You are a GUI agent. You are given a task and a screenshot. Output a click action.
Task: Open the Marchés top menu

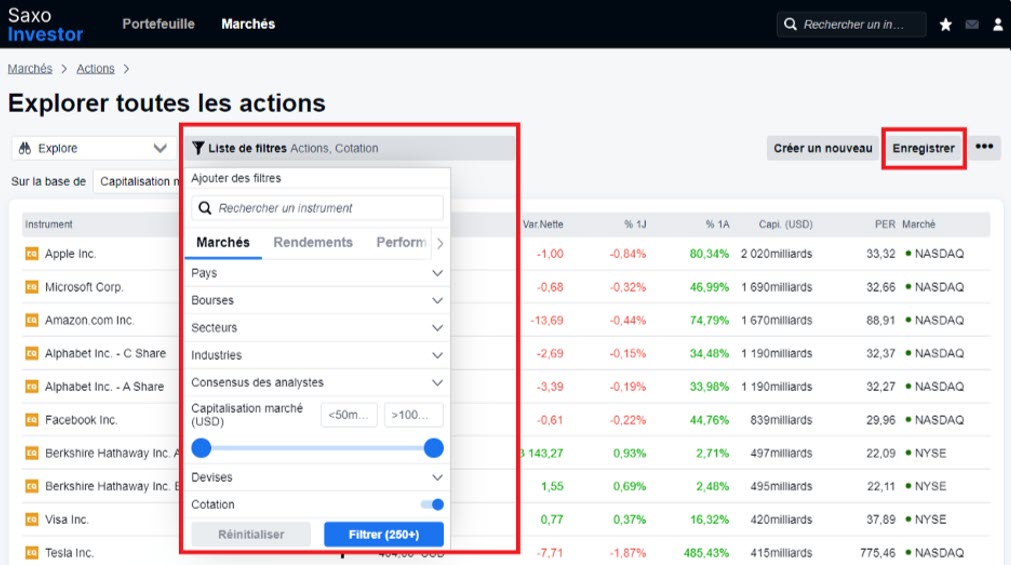click(x=248, y=24)
